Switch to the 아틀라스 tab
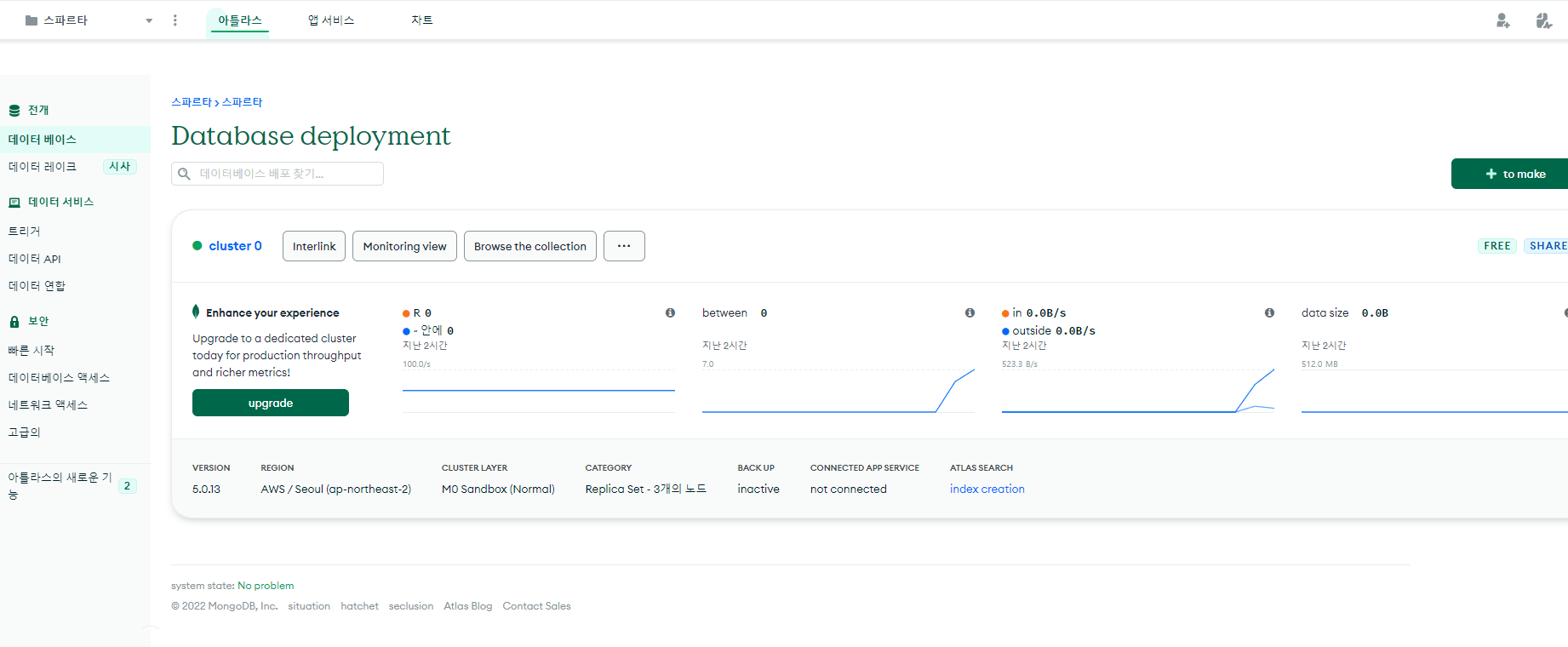Viewport: 1568px width, 647px height. (x=239, y=20)
